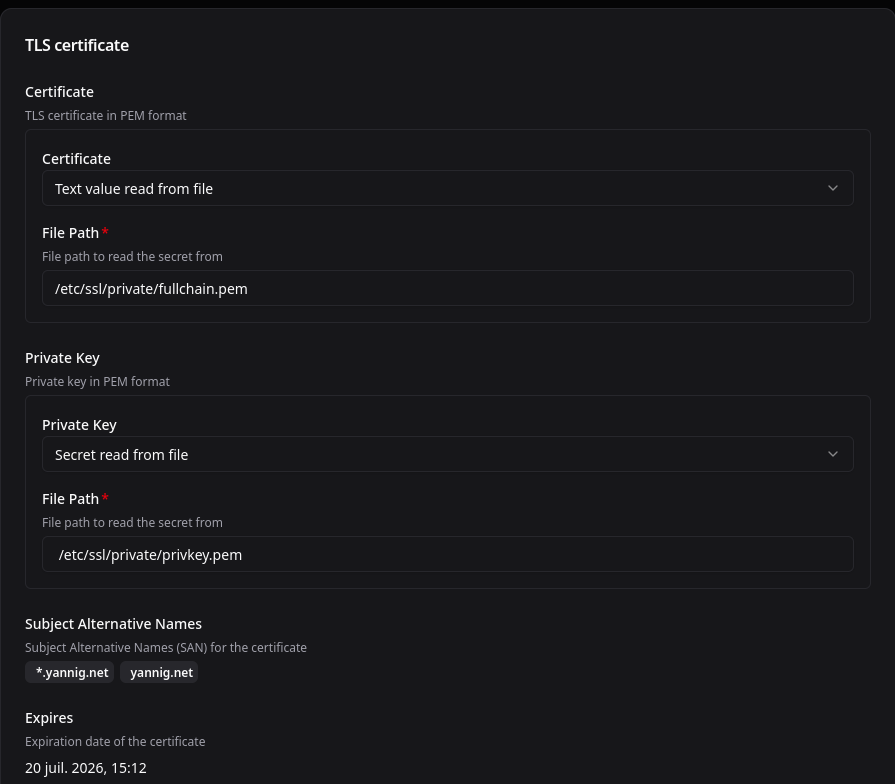Click 'Expiration date of the certificate' text

click(x=115, y=742)
